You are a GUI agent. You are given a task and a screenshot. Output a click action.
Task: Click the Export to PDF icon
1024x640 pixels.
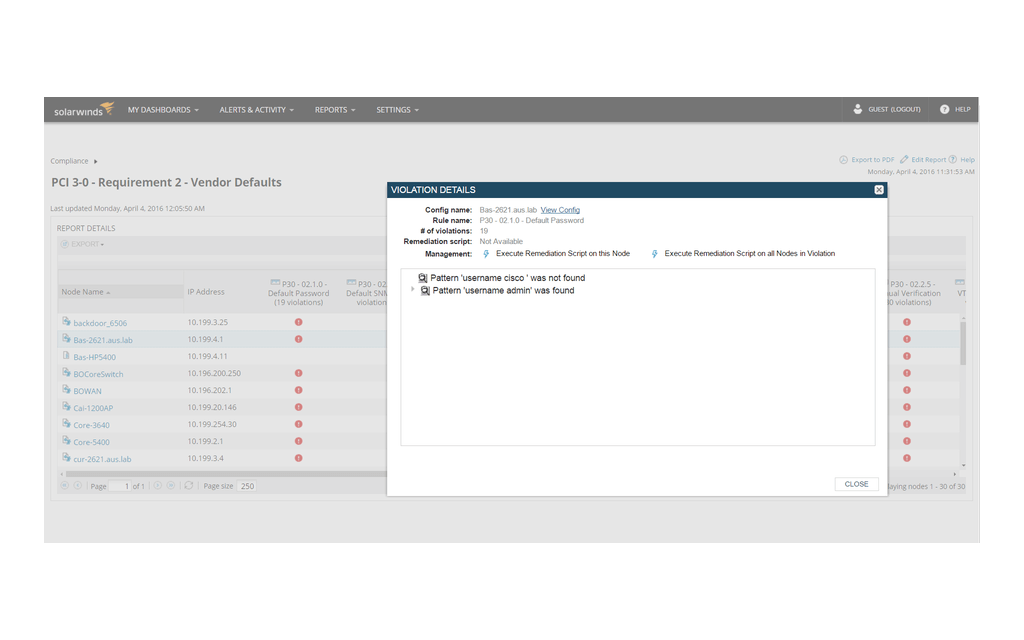845,159
